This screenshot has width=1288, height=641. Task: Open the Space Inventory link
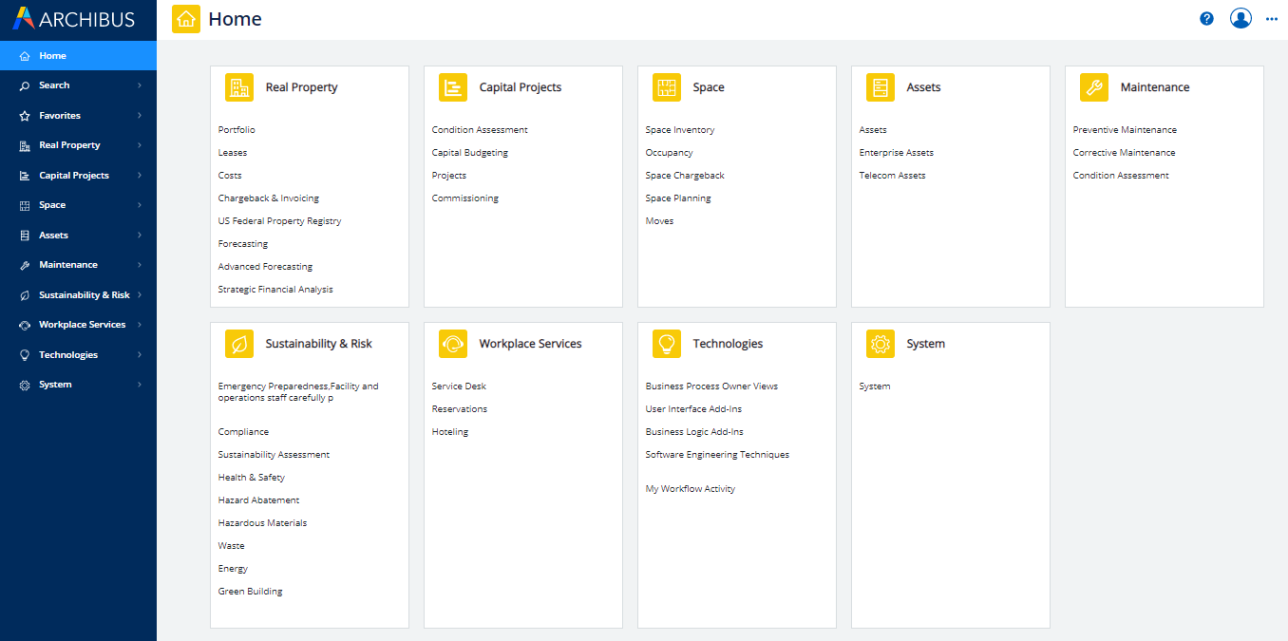pyautogui.click(x=680, y=130)
